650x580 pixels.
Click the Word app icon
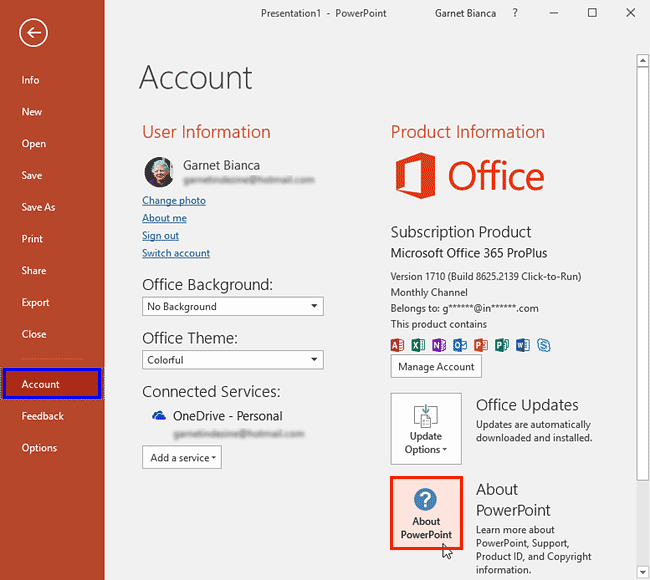coord(523,345)
